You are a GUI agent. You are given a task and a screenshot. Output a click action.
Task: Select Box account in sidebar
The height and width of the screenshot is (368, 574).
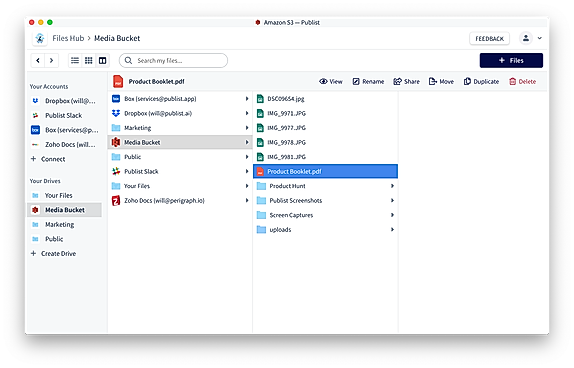click(64, 130)
